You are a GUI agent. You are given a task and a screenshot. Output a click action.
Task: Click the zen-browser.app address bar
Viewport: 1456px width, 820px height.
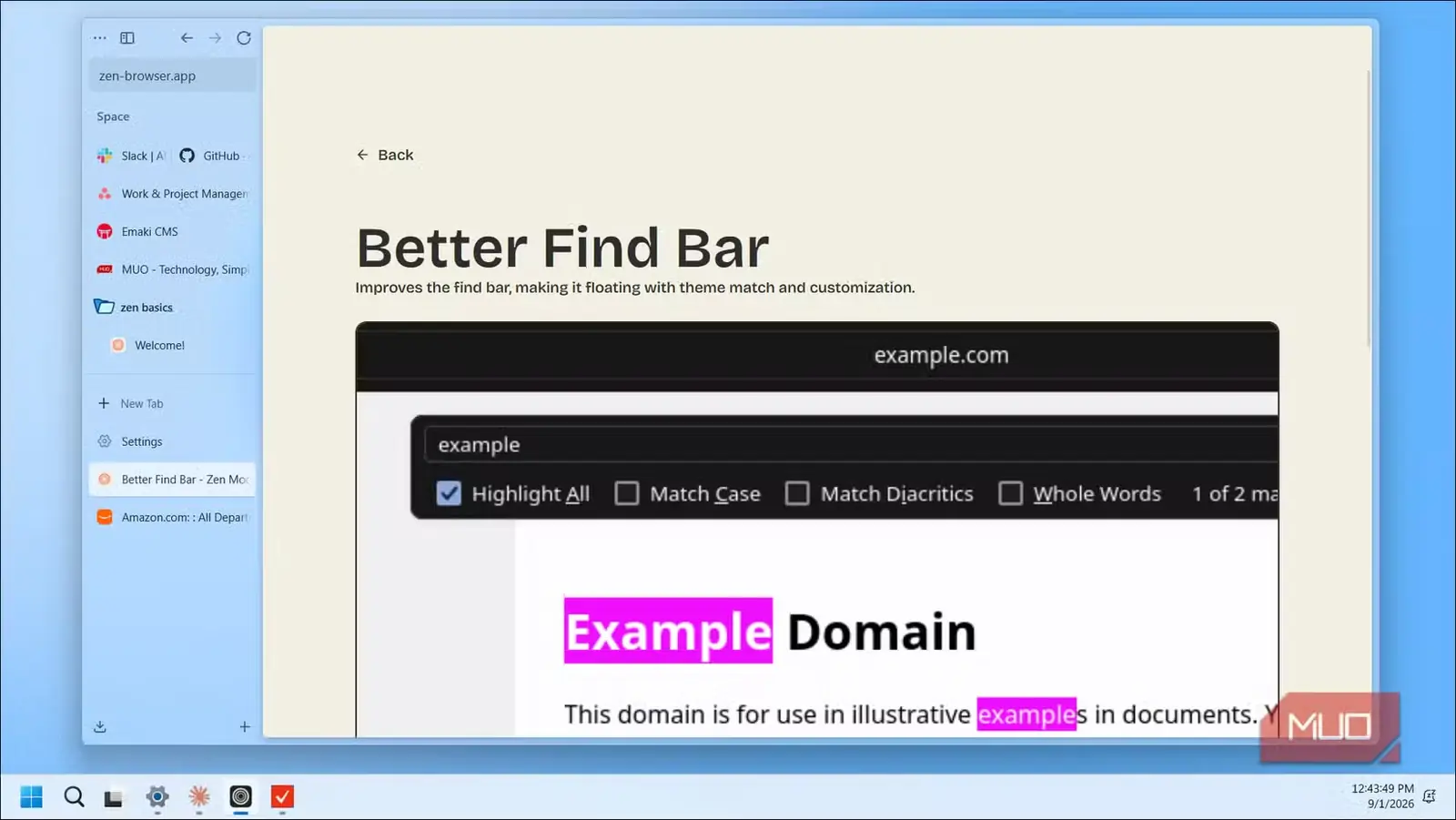pos(172,76)
